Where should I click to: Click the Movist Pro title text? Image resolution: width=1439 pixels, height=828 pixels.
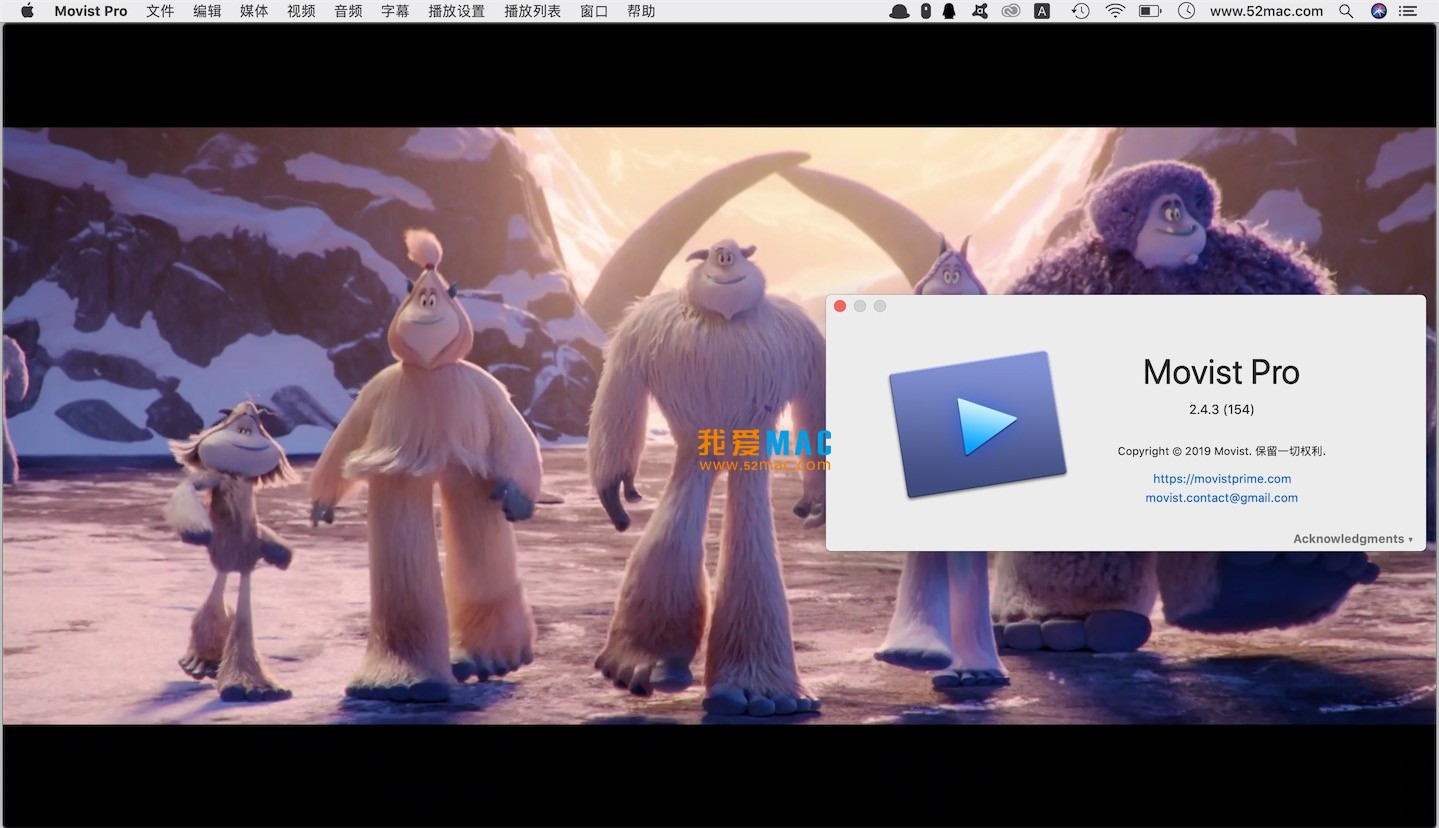pos(1221,372)
